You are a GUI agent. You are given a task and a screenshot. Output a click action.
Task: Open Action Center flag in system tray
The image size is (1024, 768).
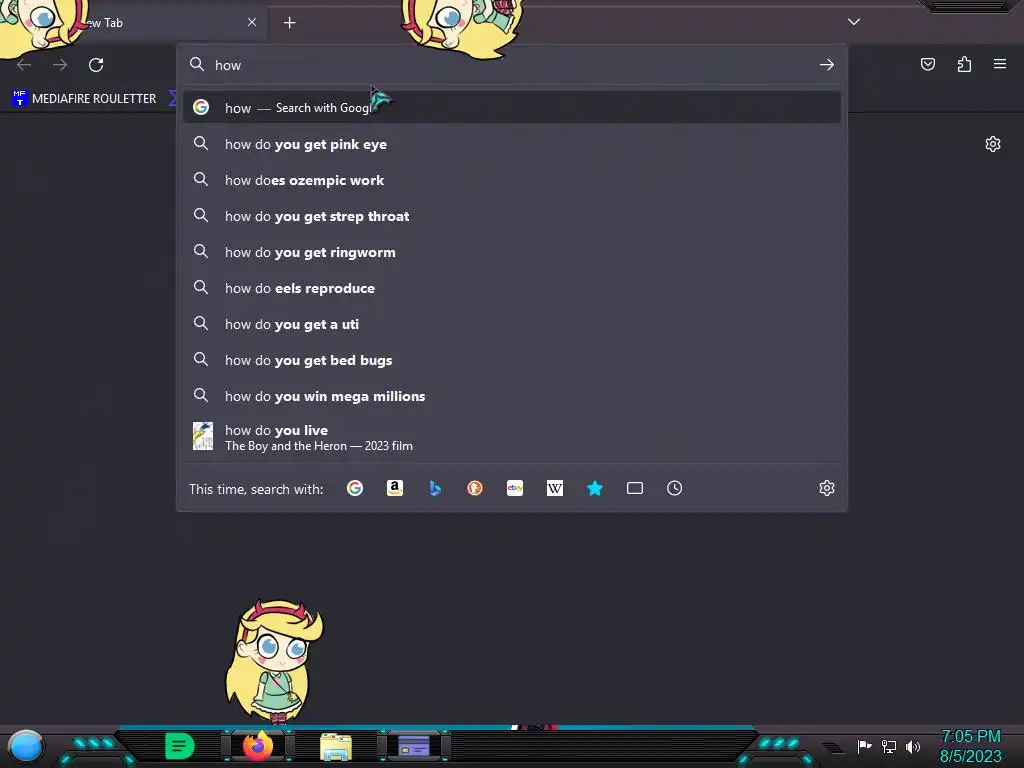pos(864,746)
